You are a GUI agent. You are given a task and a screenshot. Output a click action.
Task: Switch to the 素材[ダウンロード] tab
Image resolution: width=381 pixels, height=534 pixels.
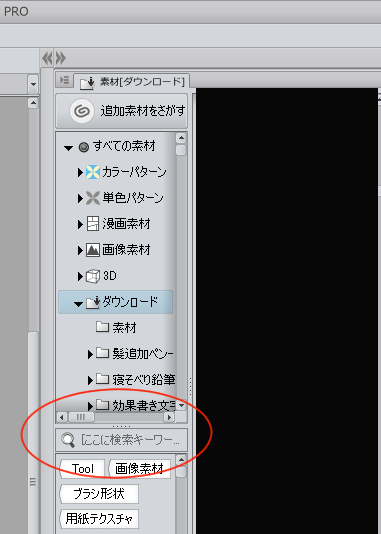tap(132, 82)
